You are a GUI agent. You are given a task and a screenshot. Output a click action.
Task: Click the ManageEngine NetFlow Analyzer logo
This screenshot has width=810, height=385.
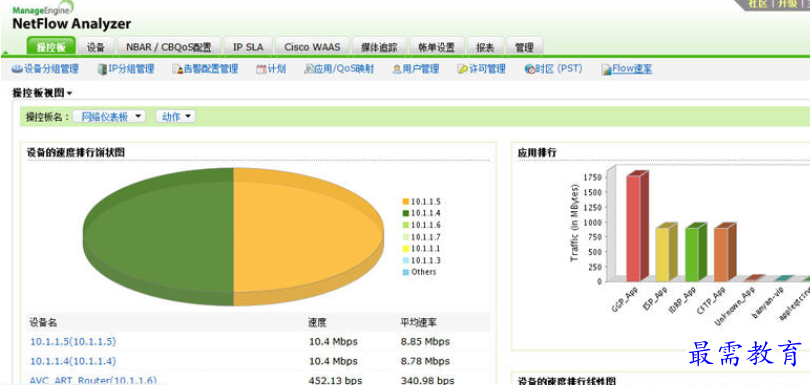click(71, 16)
